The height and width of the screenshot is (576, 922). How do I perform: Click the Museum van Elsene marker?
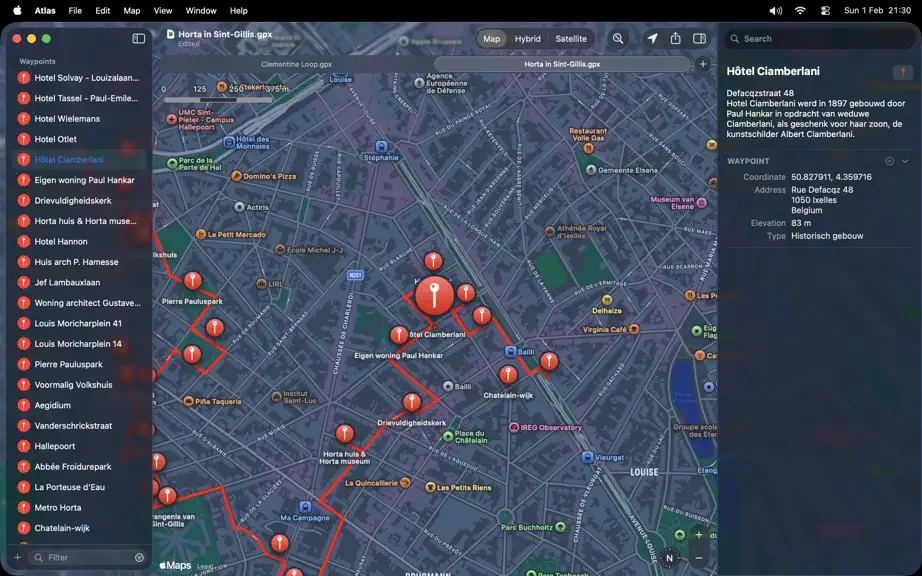click(x=701, y=203)
